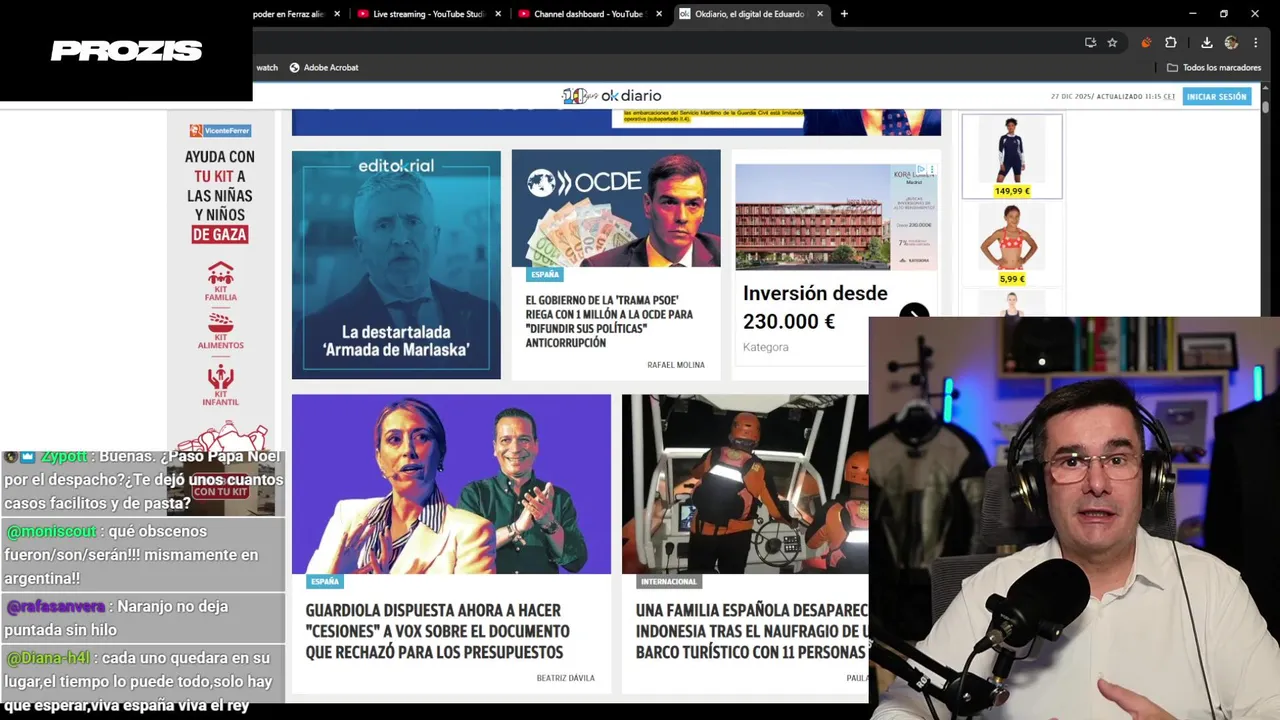Click the ESPAÑA tag on the OCDE article

(x=545, y=274)
